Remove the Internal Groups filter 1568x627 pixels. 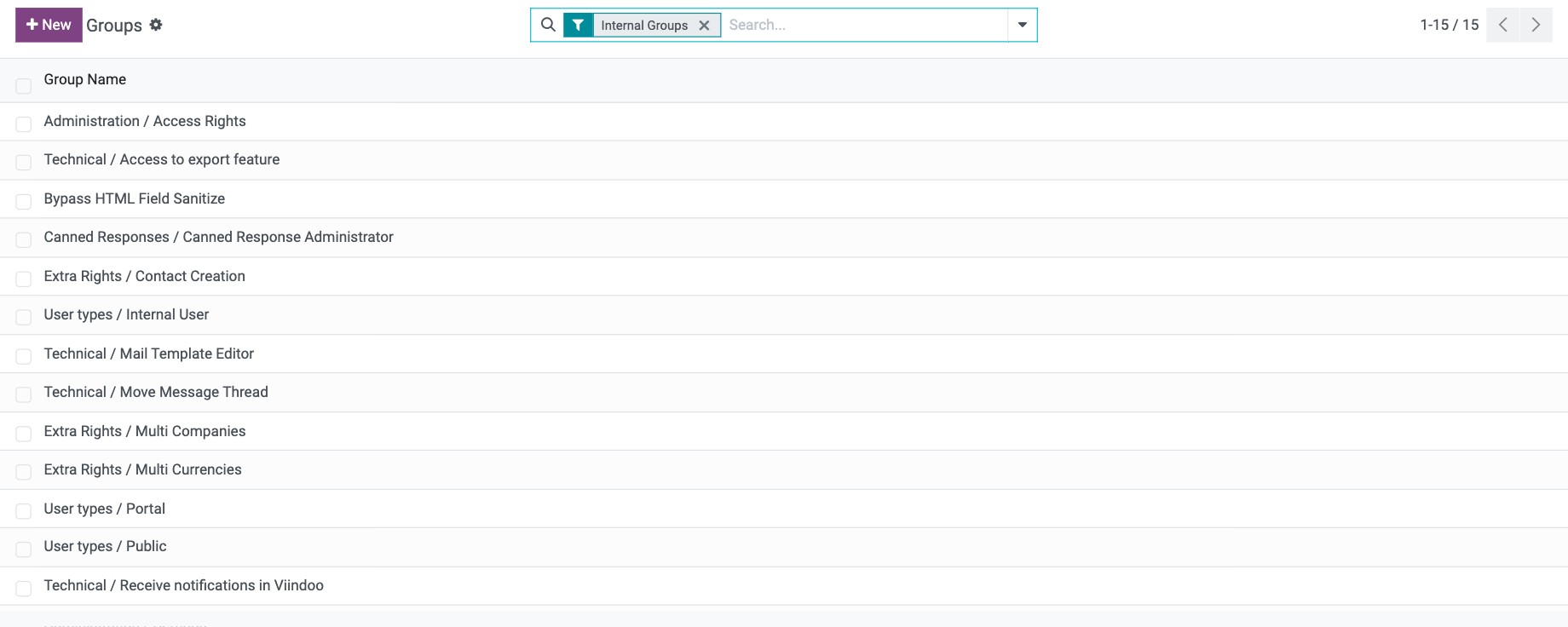click(704, 26)
